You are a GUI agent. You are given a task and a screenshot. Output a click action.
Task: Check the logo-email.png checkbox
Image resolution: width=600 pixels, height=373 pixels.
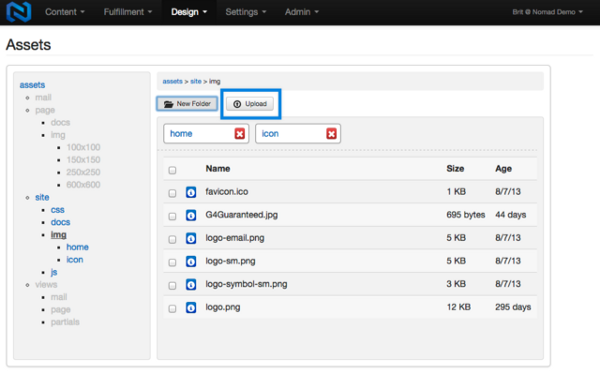pos(172,239)
